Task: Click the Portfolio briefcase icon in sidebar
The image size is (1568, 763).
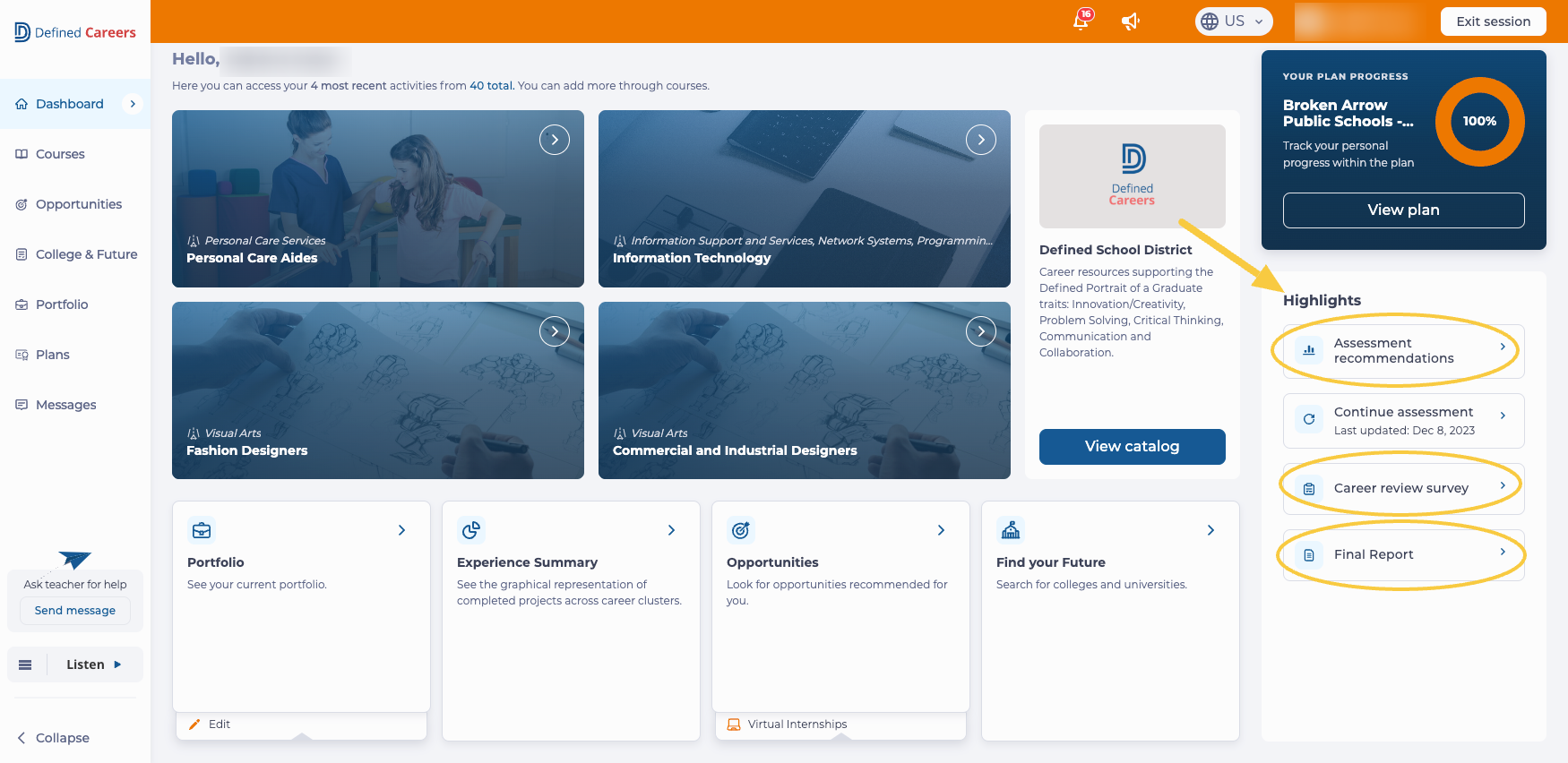Action: tap(22, 304)
